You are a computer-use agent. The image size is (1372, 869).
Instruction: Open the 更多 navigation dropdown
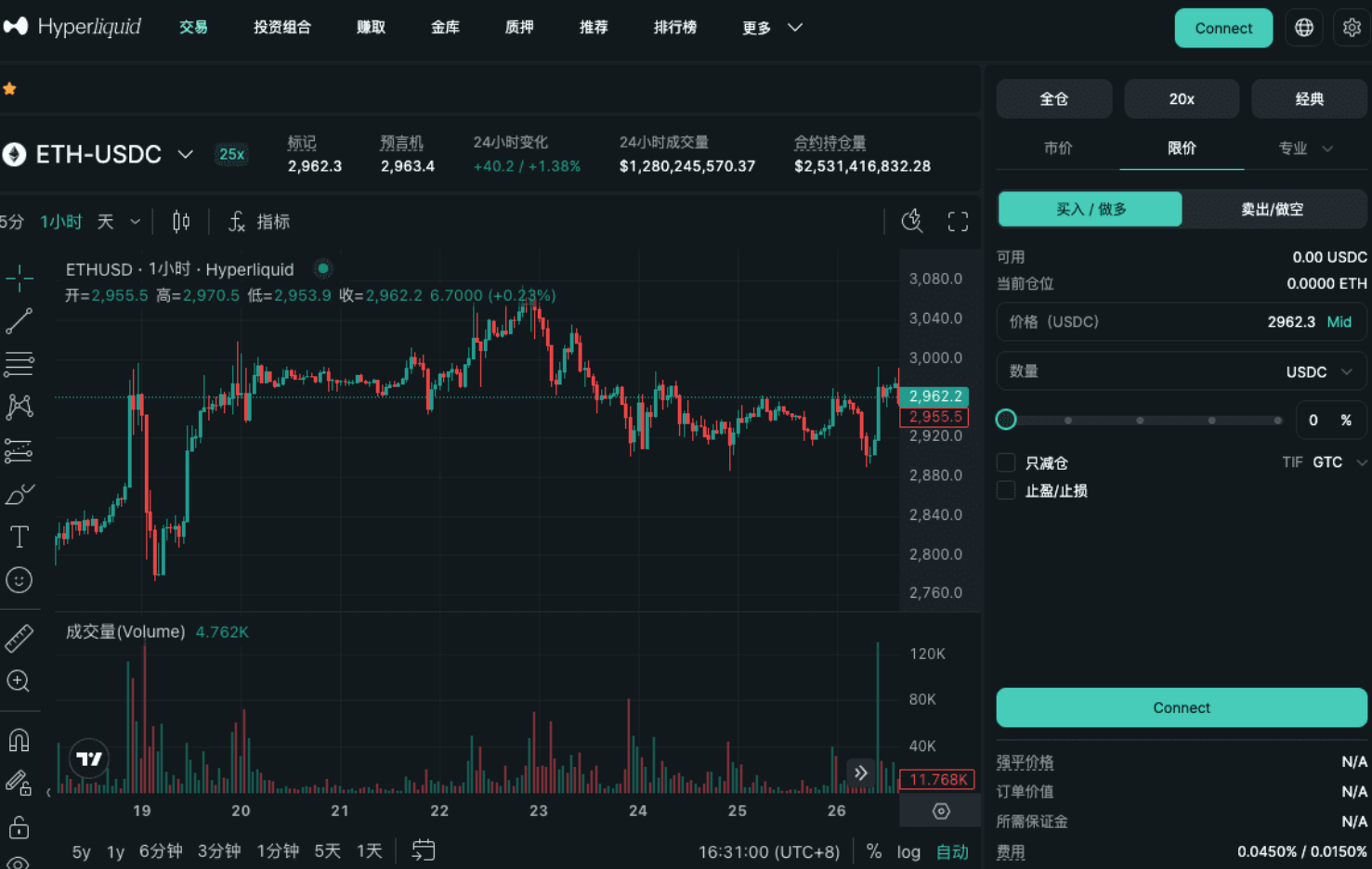tap(771, 28)
